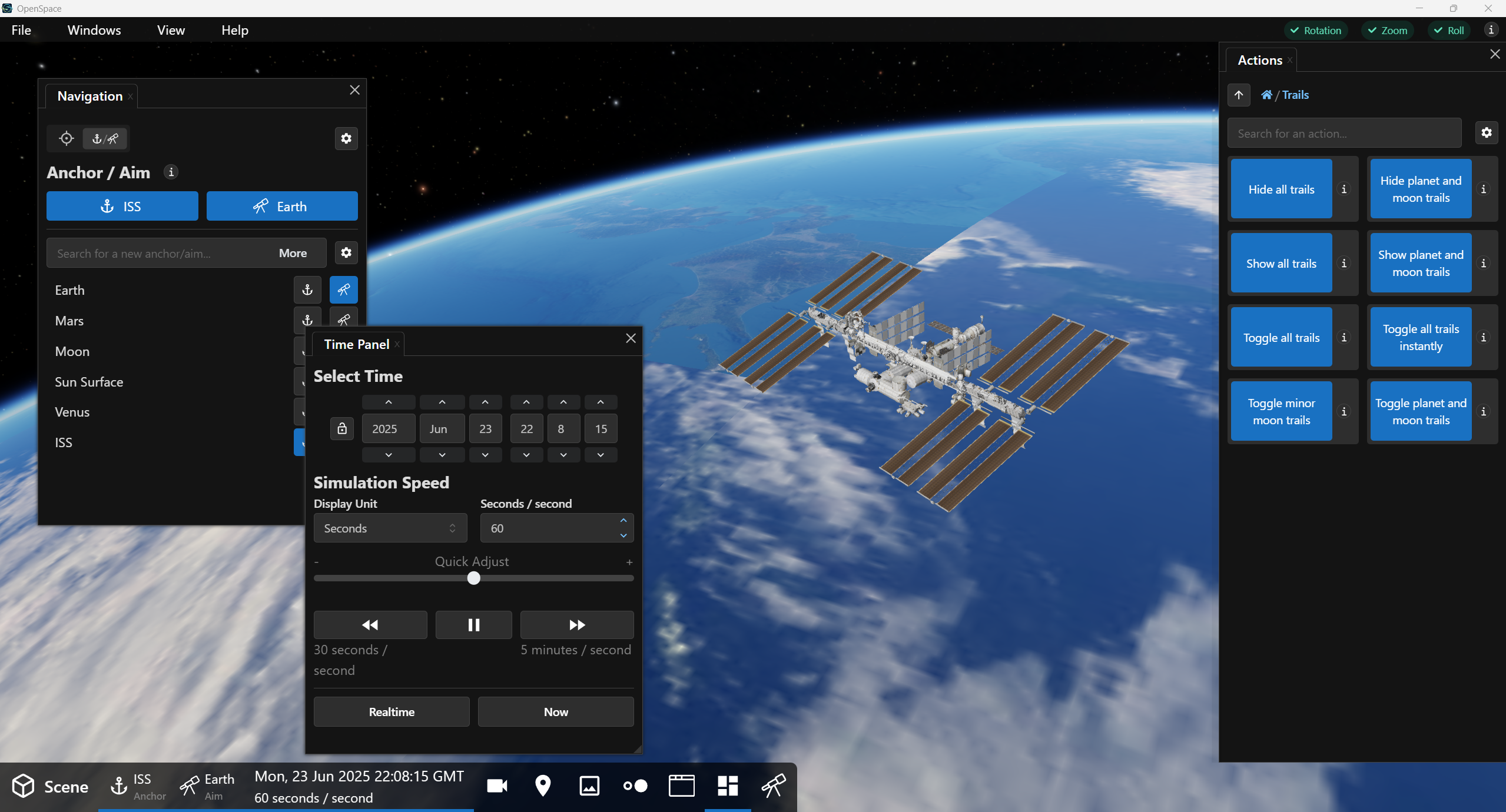Increase the day with up chevron
The image size is (1506, 812).
click(485, 402)
